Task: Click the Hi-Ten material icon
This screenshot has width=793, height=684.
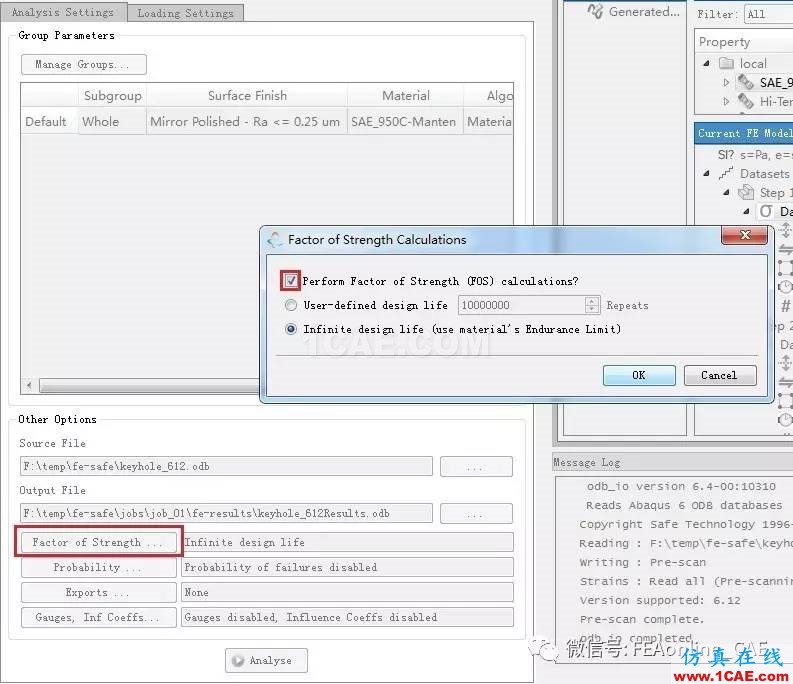Action: (745, 101)
